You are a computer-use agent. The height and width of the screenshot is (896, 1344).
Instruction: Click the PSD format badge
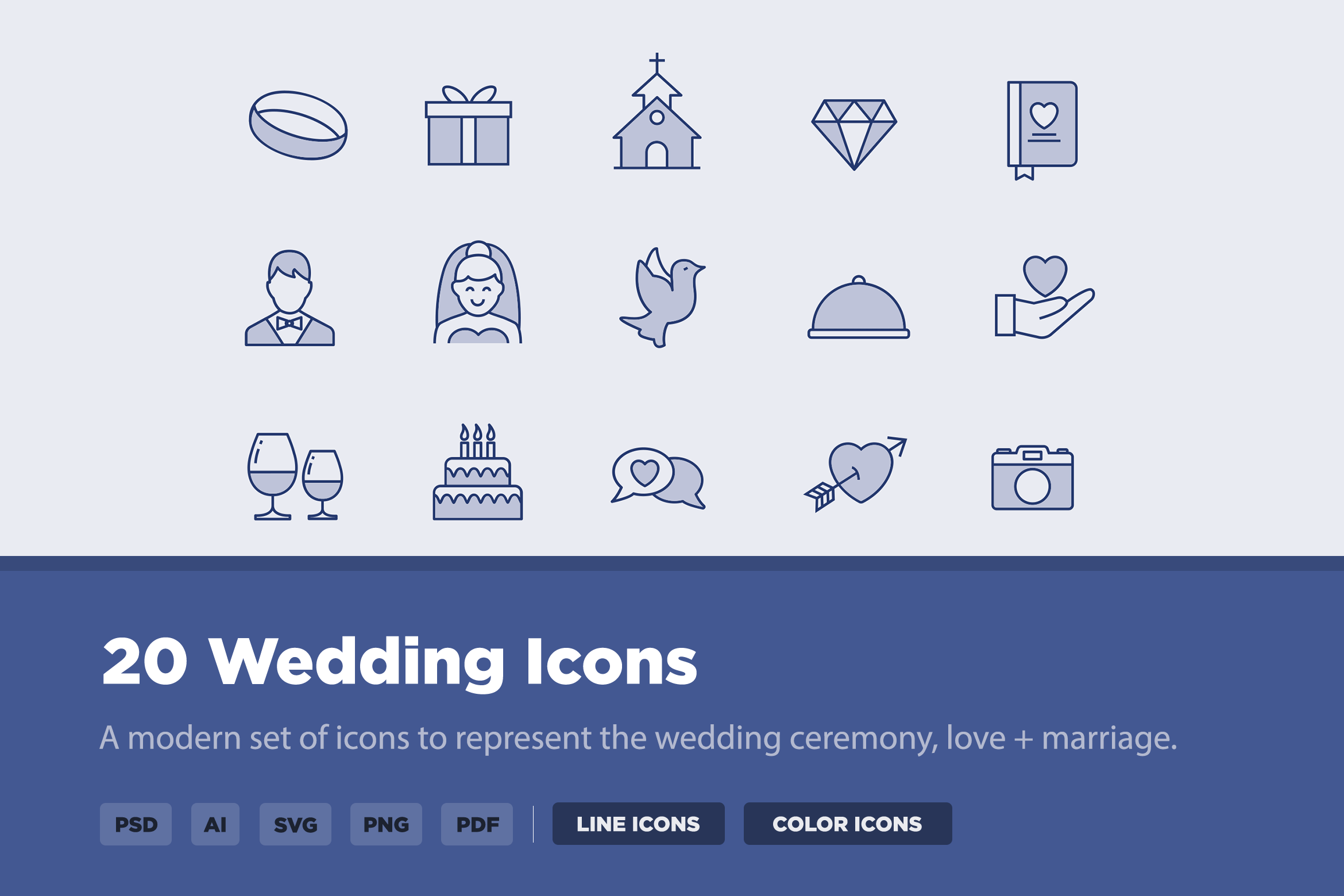(x=136, y=824)
